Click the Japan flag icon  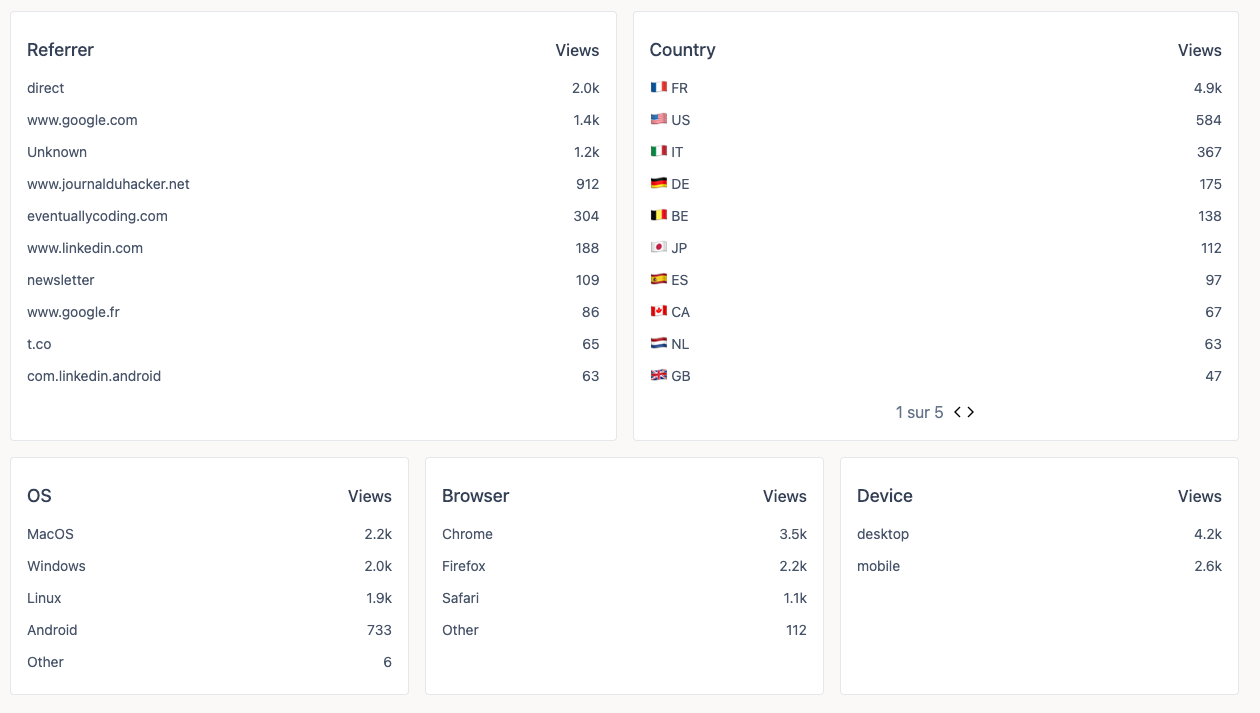pyautogui.click(x=657, y=248)
